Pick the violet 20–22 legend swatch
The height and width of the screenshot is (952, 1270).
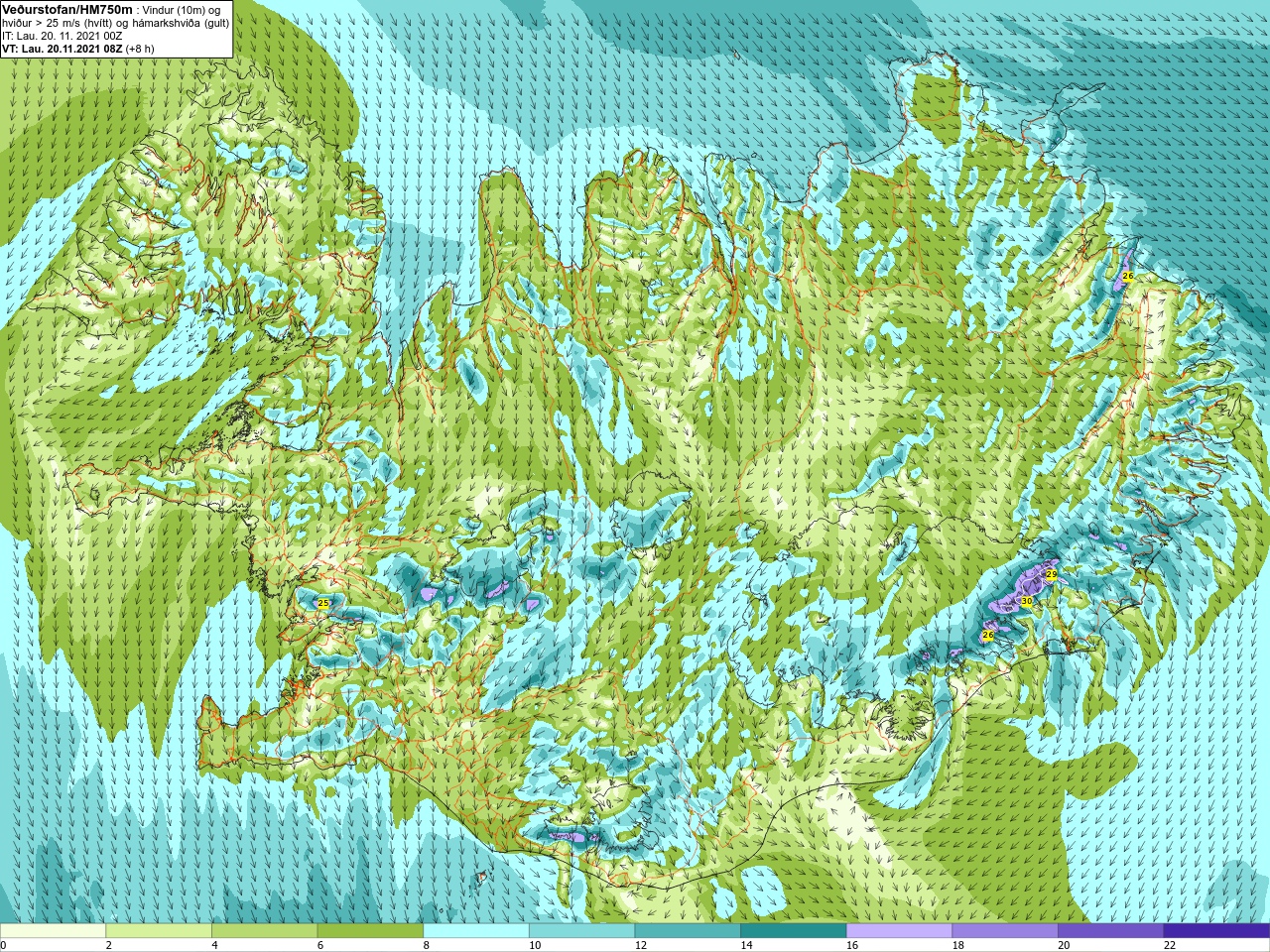tap(1111, 931)
